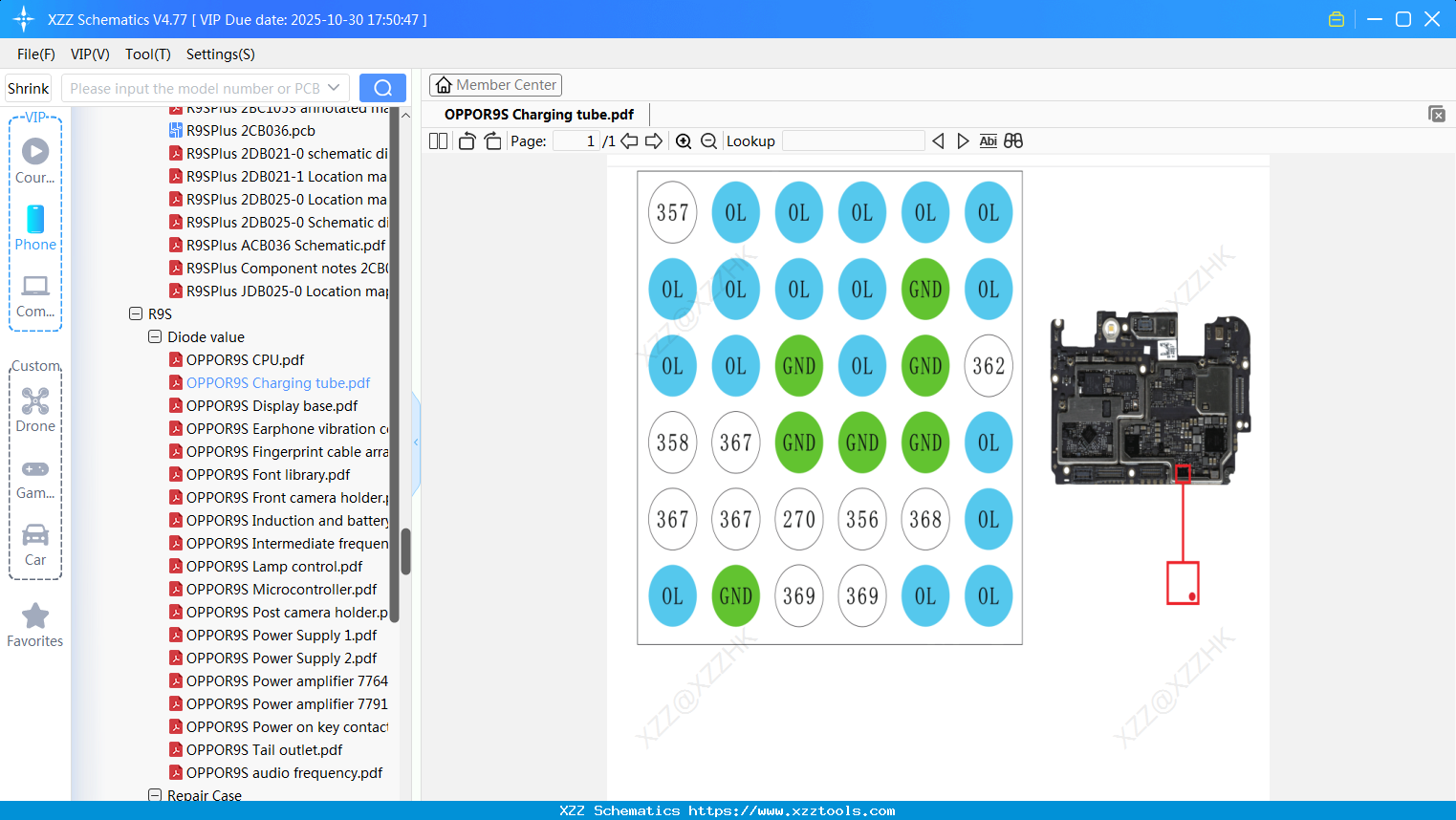
Task: Rotate the page counterclockwise
Action: (x=467, y=141)
